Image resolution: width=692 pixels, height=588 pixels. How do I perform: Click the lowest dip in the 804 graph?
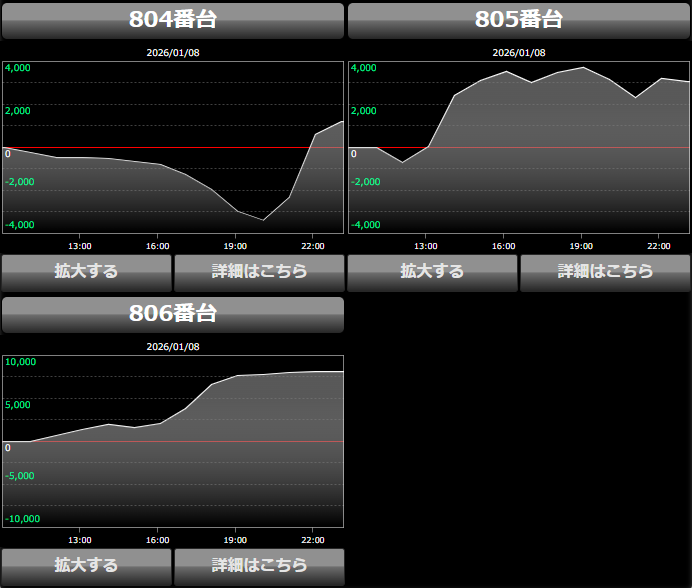tap(264, 219)
